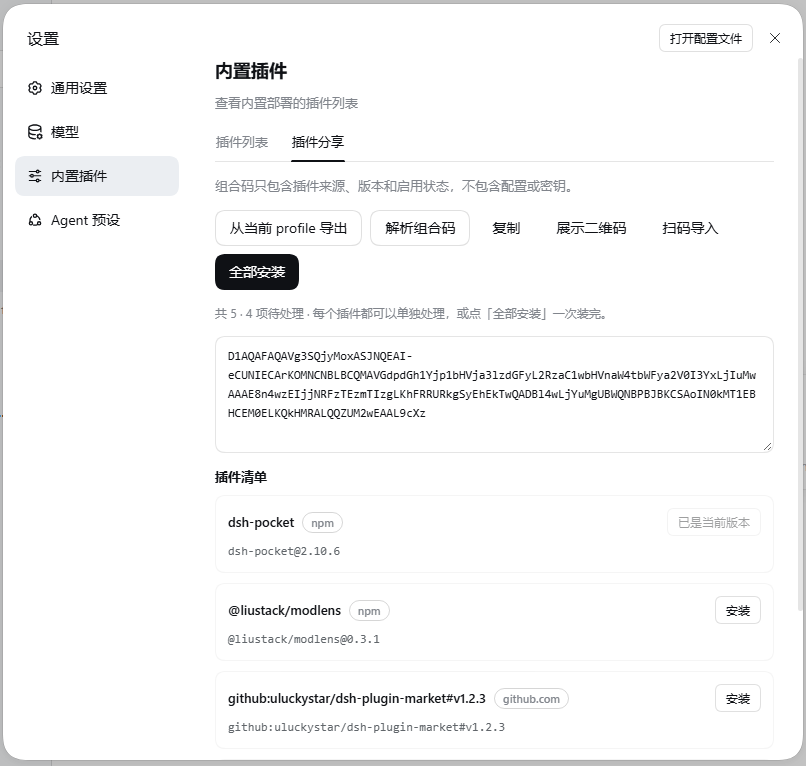The image size is (806, 766).
Task: Switch to the 插件分享 tab
Action: click(x=318, y=142)
